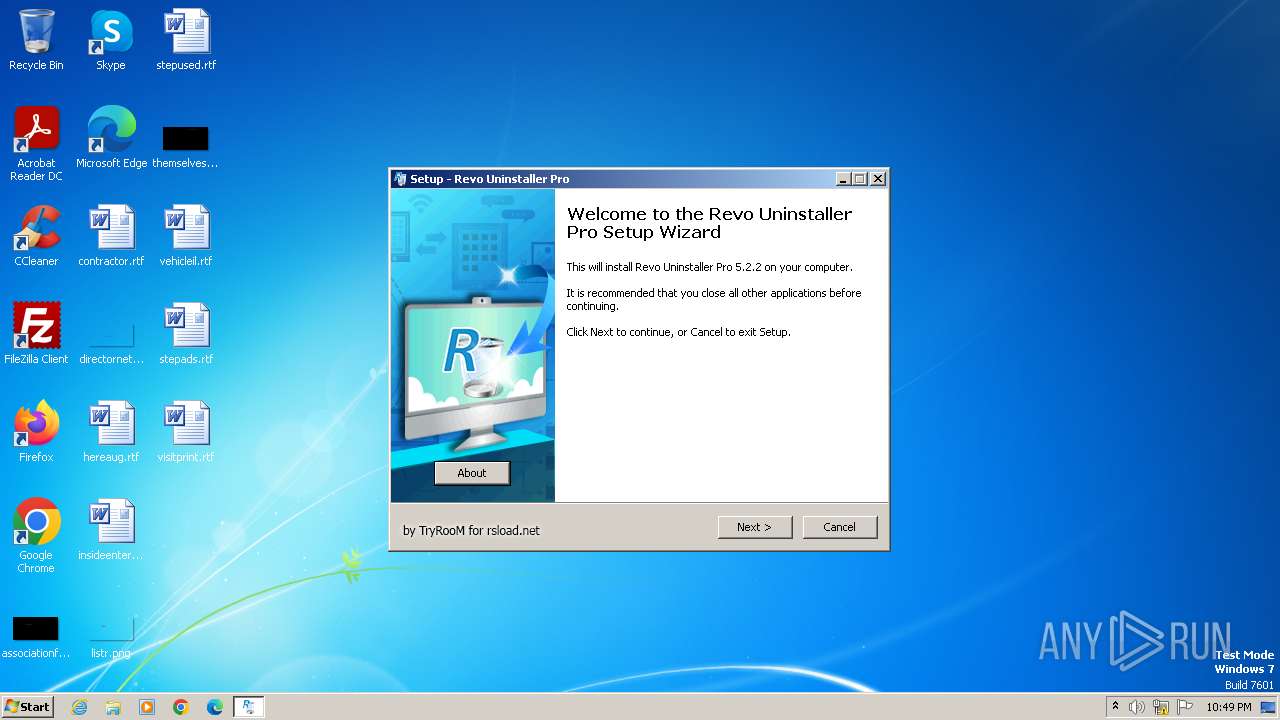Viewport: 1280px width, 720px height.
Task: Open the network status tray icon
Action: tap(1161, 707)
